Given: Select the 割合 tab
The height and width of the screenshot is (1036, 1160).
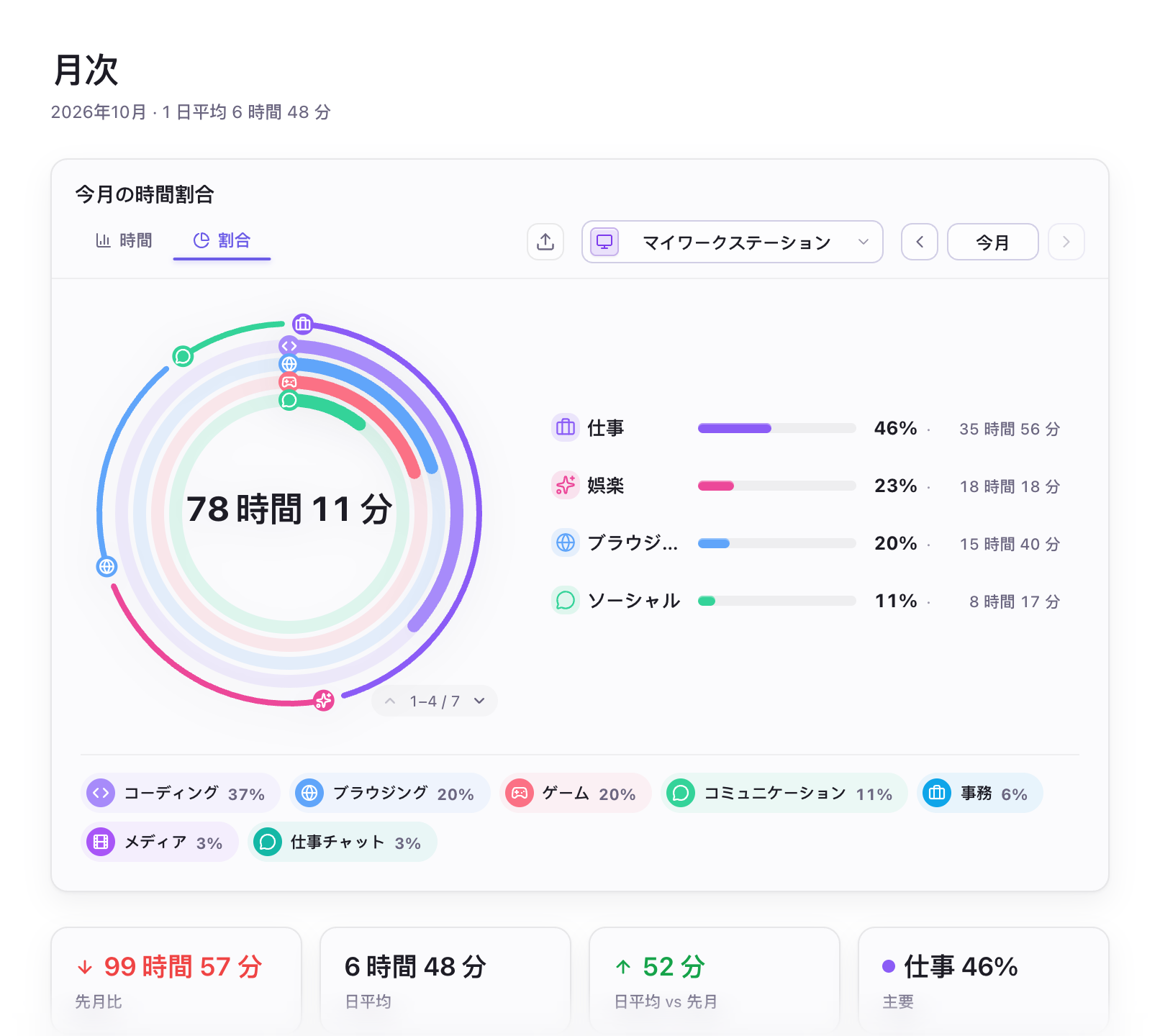Looking at the screenshot, I should pyautogui.click(x=222, y=240).
